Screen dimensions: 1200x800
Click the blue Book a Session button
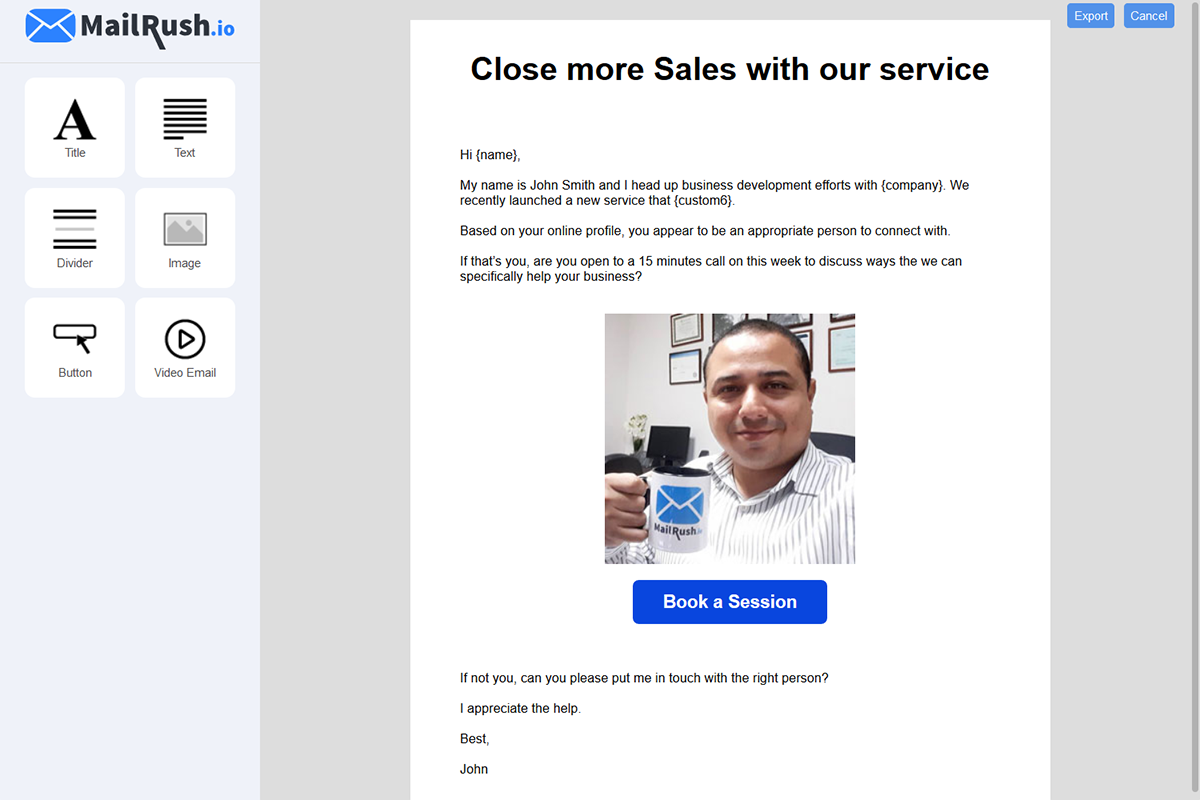coord(730,602)
